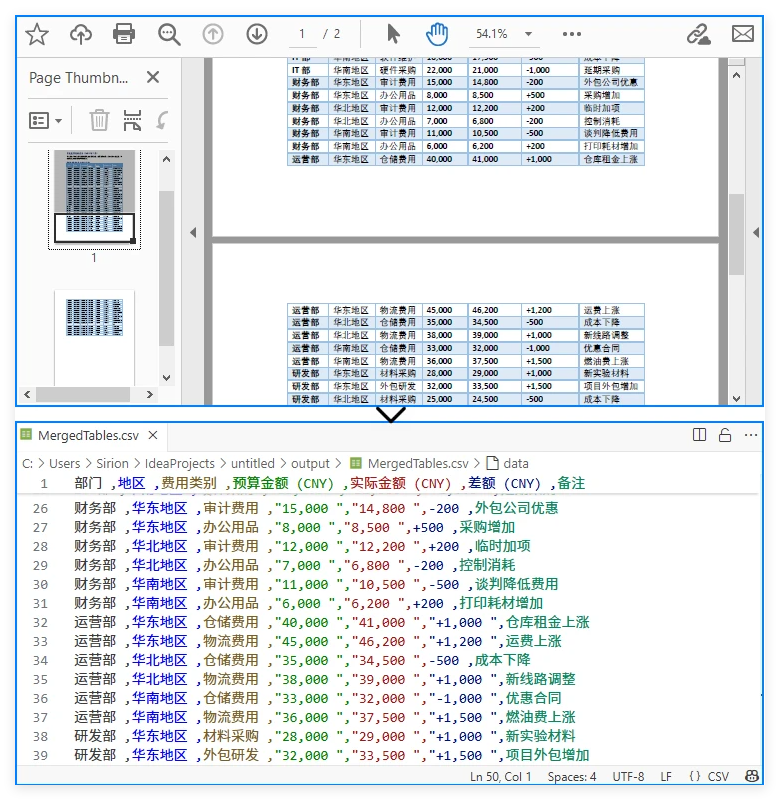Collapse the left thumbnails pane arrow
Image resolution: width=780 pixels, height=800 pixels.
coord(194,233)
